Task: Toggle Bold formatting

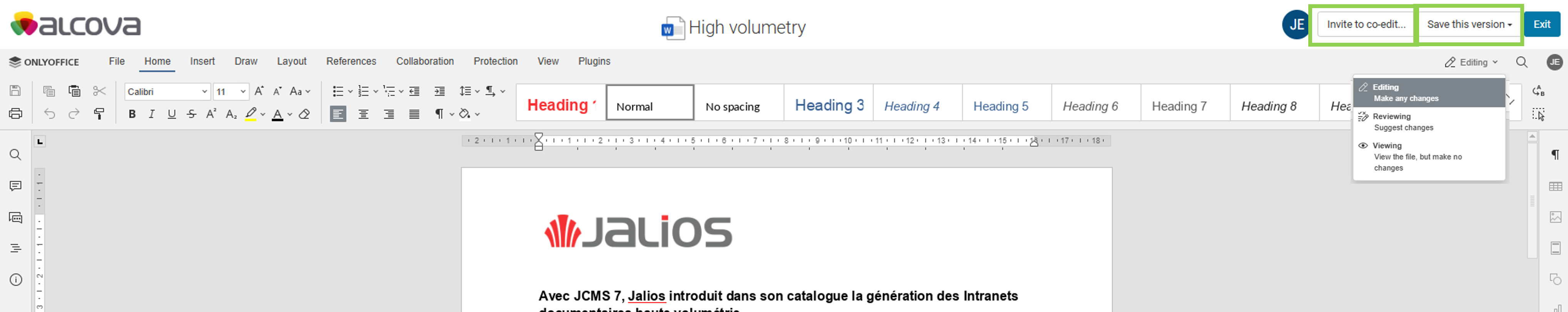Action: pos(132,114)
